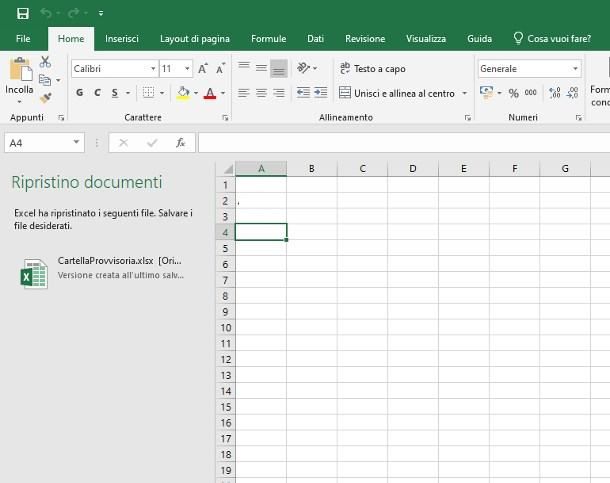Viewport: 610px width, 483px height.
Task: Increase decimal places
Action: 555,93
